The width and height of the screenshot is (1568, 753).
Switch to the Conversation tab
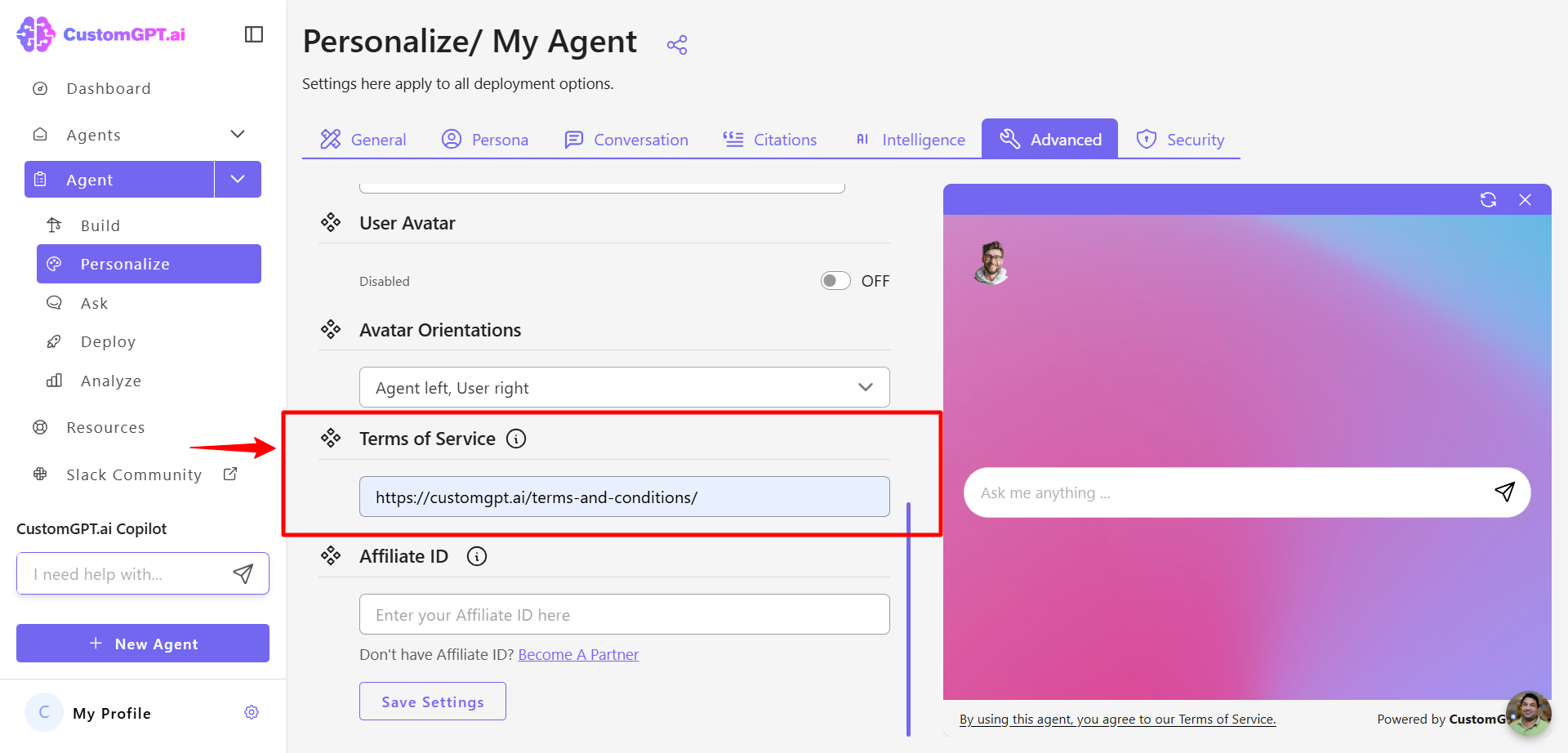626,139
